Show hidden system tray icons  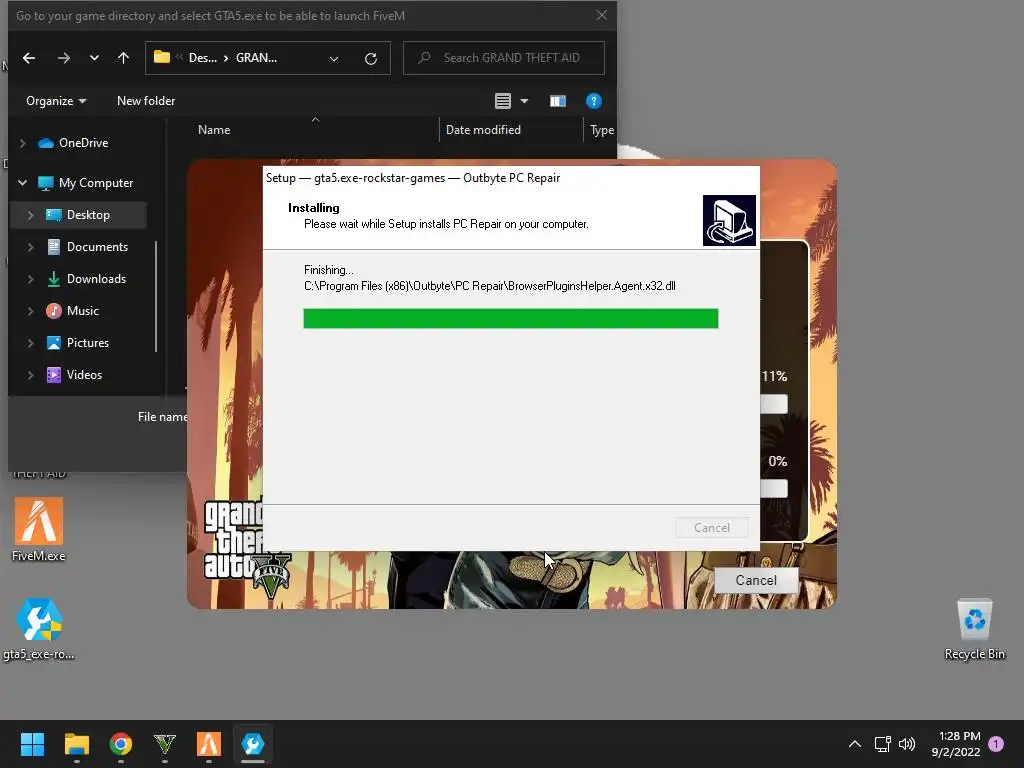click(854, 744)
